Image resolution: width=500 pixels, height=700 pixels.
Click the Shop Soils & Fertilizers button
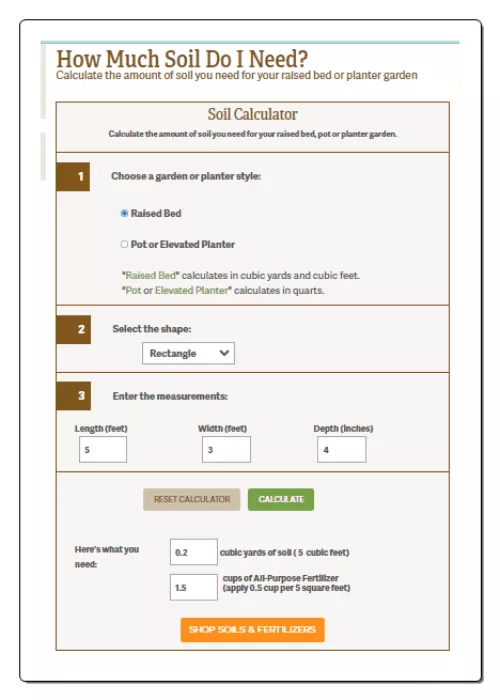pyautogui.click(x=252, y=629)
